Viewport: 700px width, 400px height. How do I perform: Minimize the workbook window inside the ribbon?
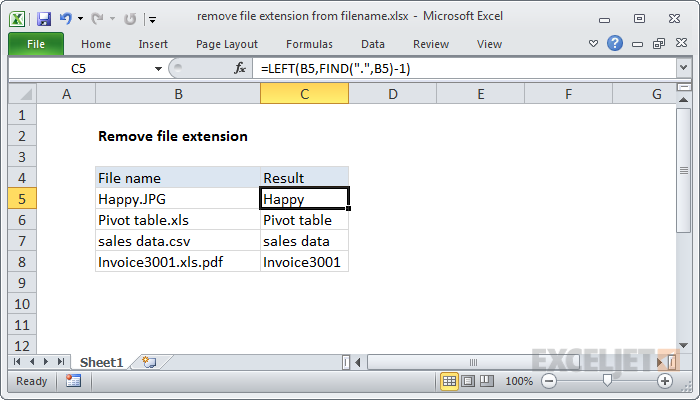(x=638, y=44)
